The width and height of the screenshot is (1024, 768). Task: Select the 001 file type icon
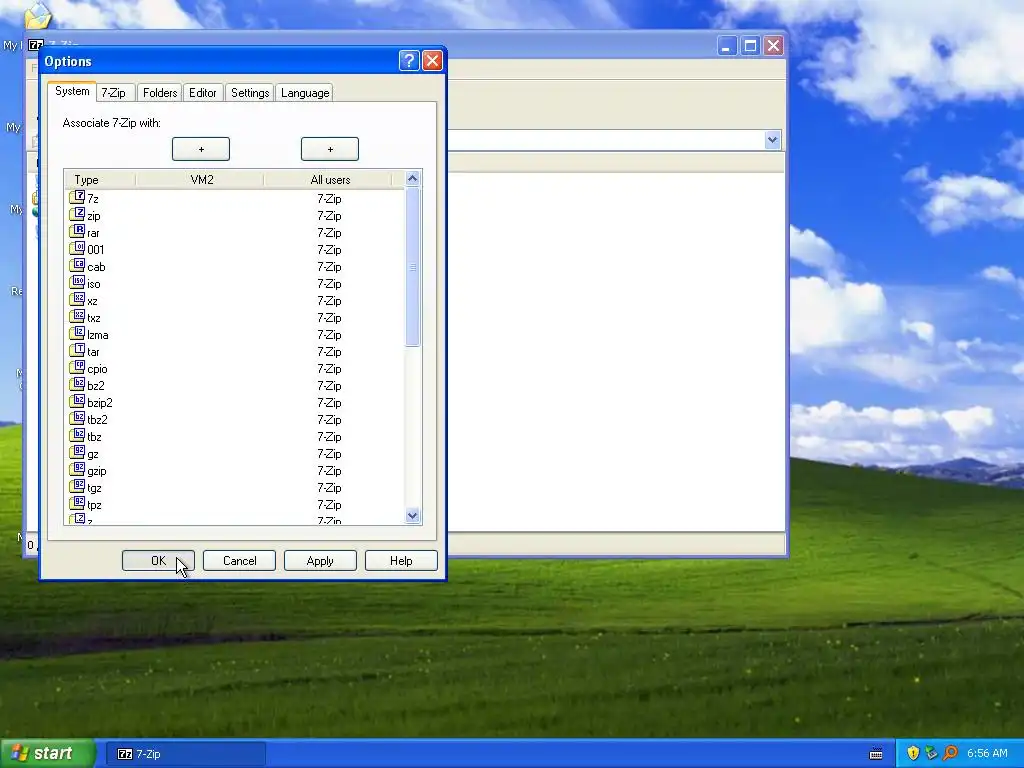coord(77,248)
